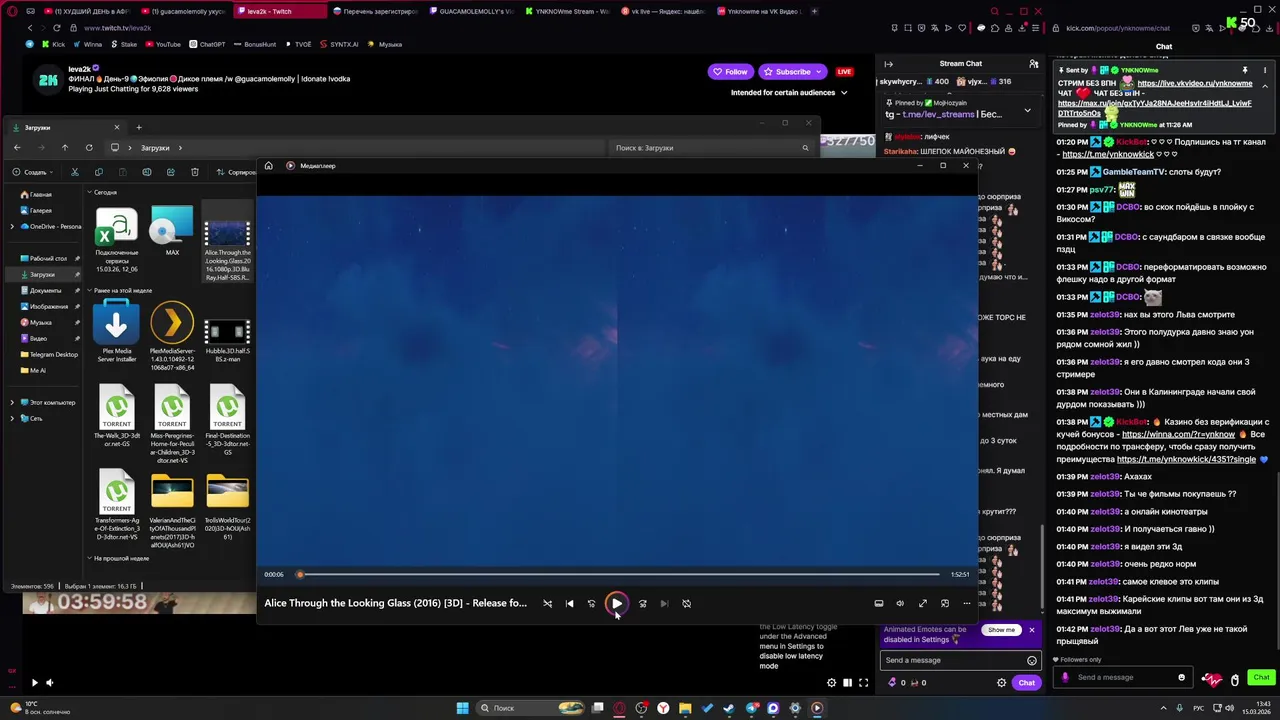
Task: Open the Twitch chat community users list
Action: 1034,64
